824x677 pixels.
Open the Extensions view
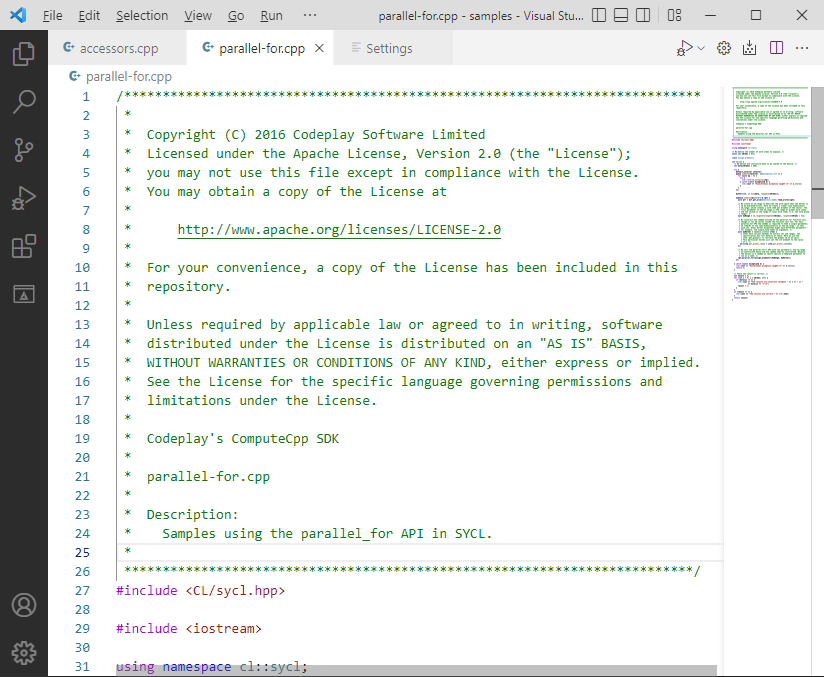(24, 245)
